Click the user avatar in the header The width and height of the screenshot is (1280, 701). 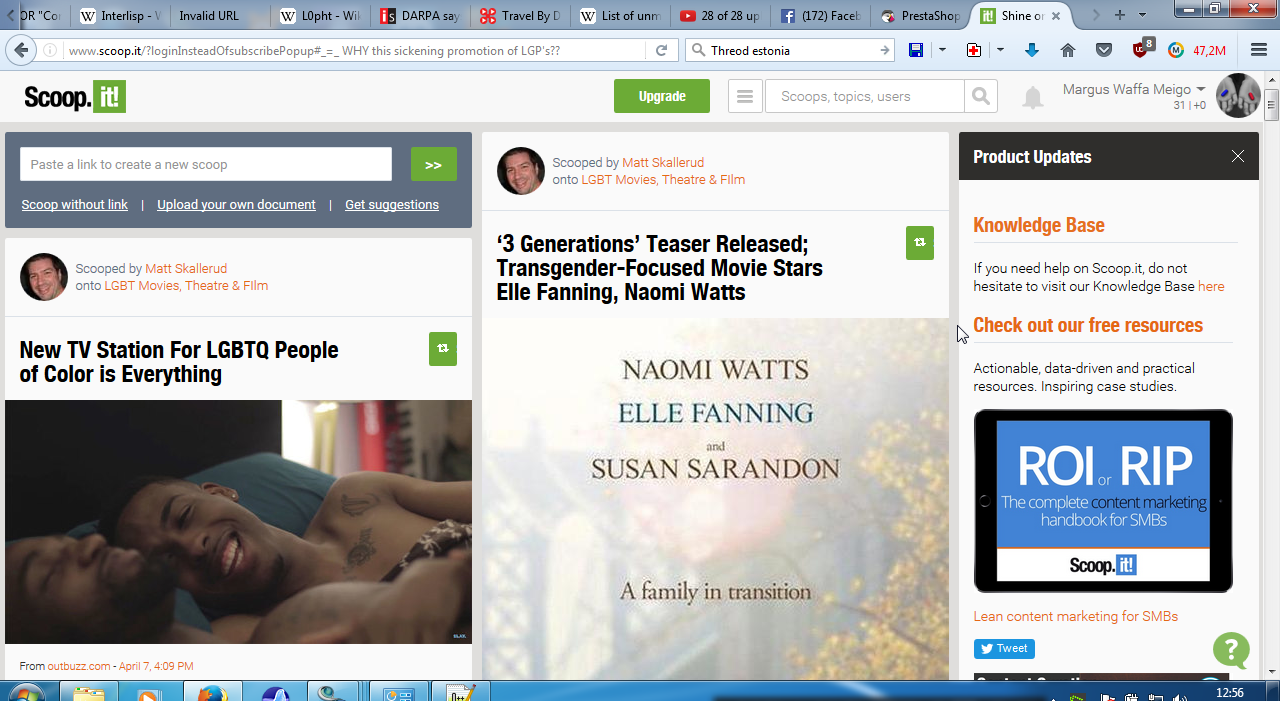1237,96
